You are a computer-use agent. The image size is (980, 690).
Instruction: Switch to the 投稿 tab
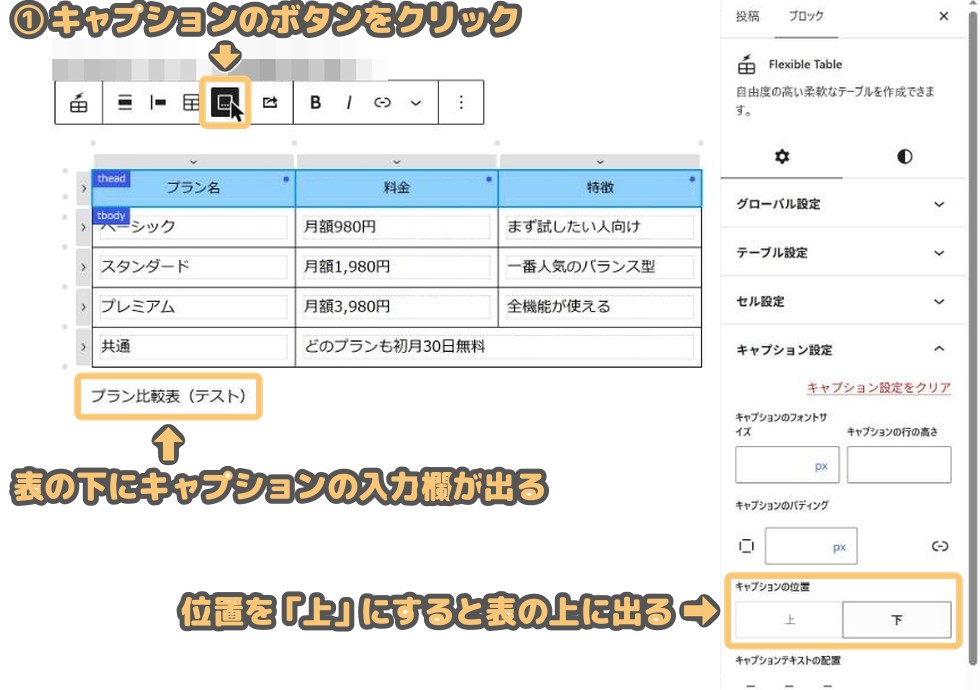tap(748, 16)
